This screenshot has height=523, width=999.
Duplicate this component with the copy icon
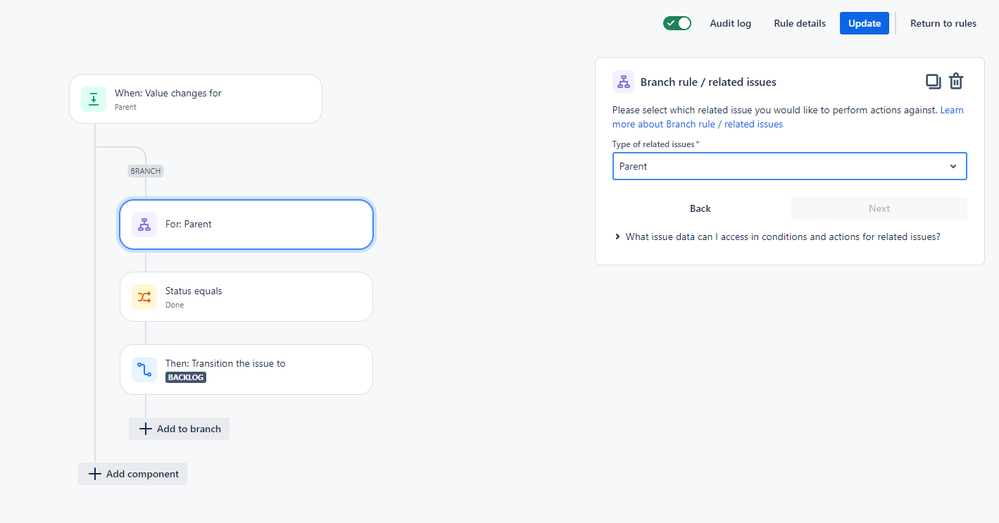coord(932,82)
